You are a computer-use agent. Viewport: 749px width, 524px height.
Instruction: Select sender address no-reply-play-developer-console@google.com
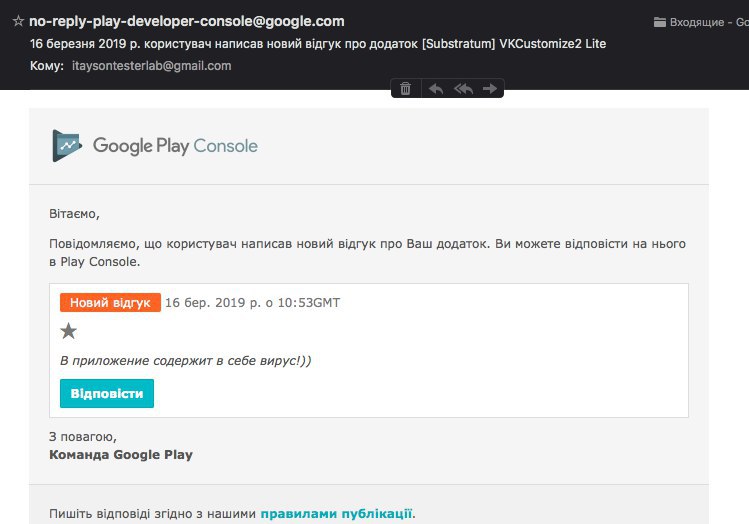point(187,21)
